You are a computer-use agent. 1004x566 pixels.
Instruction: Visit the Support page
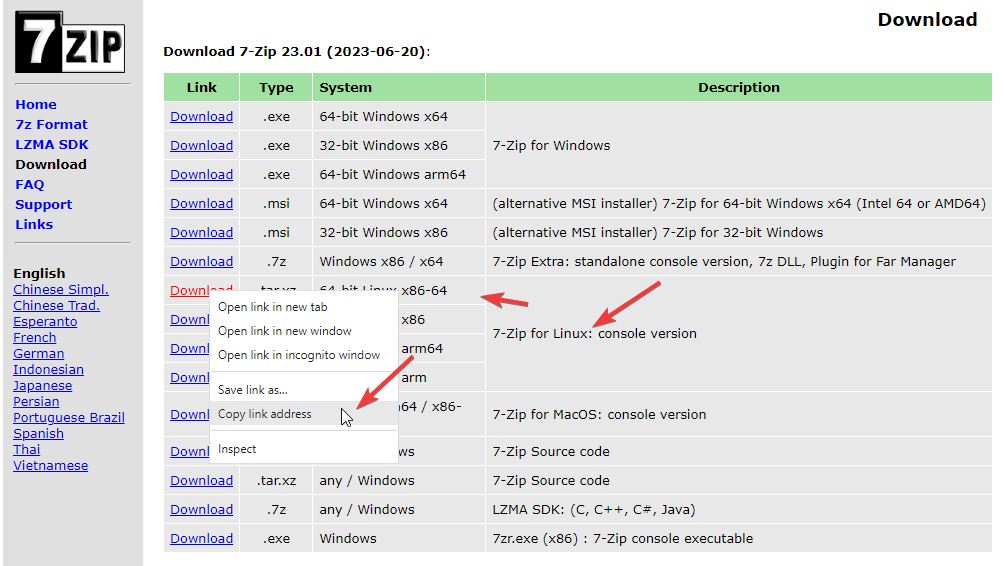(x=44, y=205)
